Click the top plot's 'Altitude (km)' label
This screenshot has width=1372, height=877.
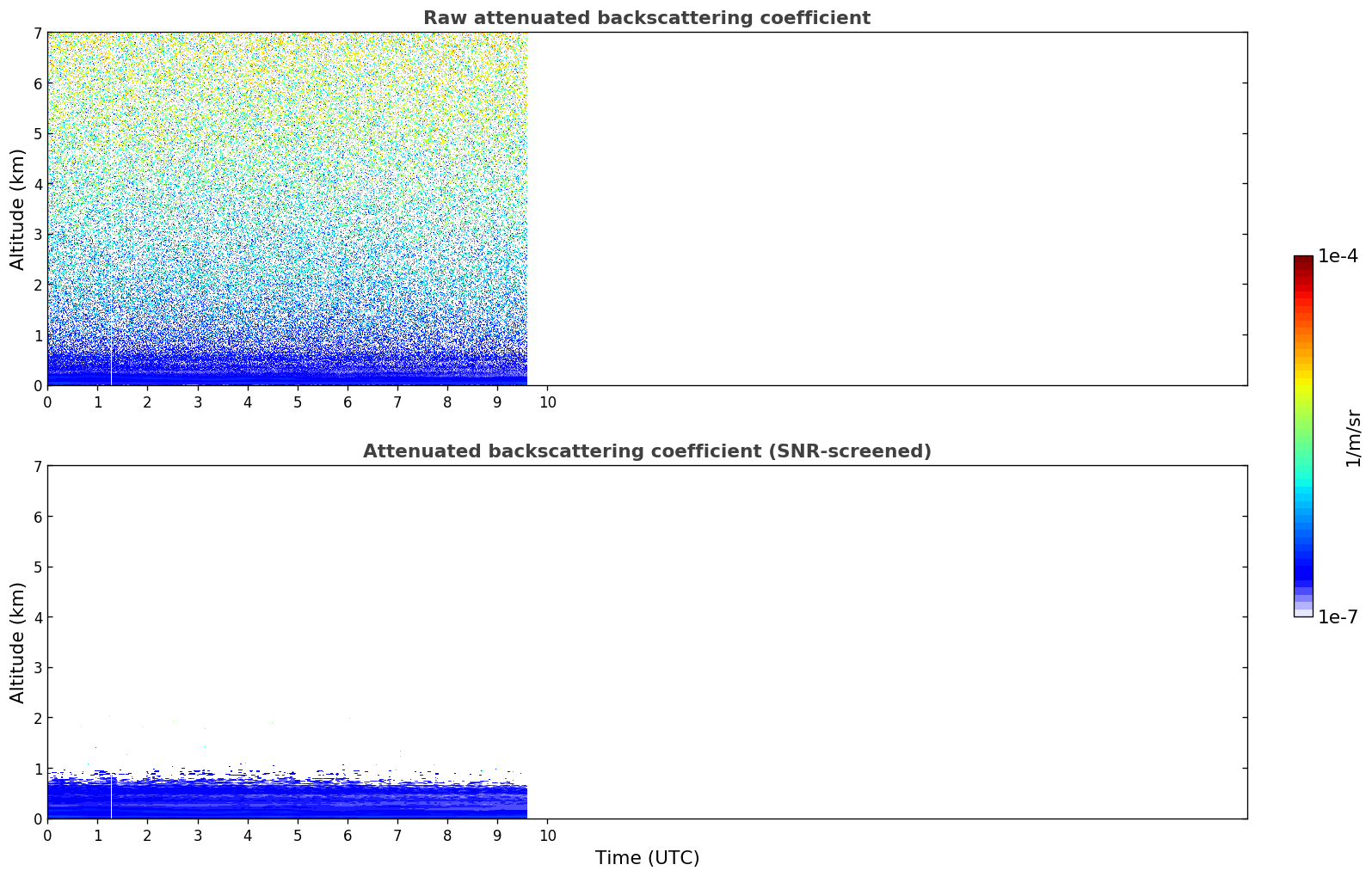(x=18, y=209)
